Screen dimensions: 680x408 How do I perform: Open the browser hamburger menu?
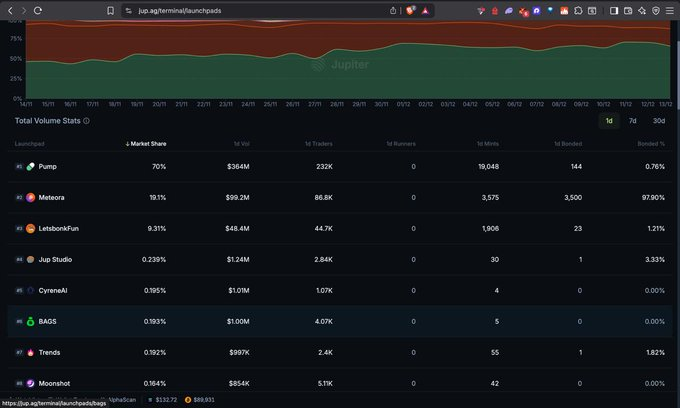pyautogui.click(x=670, y=10)
